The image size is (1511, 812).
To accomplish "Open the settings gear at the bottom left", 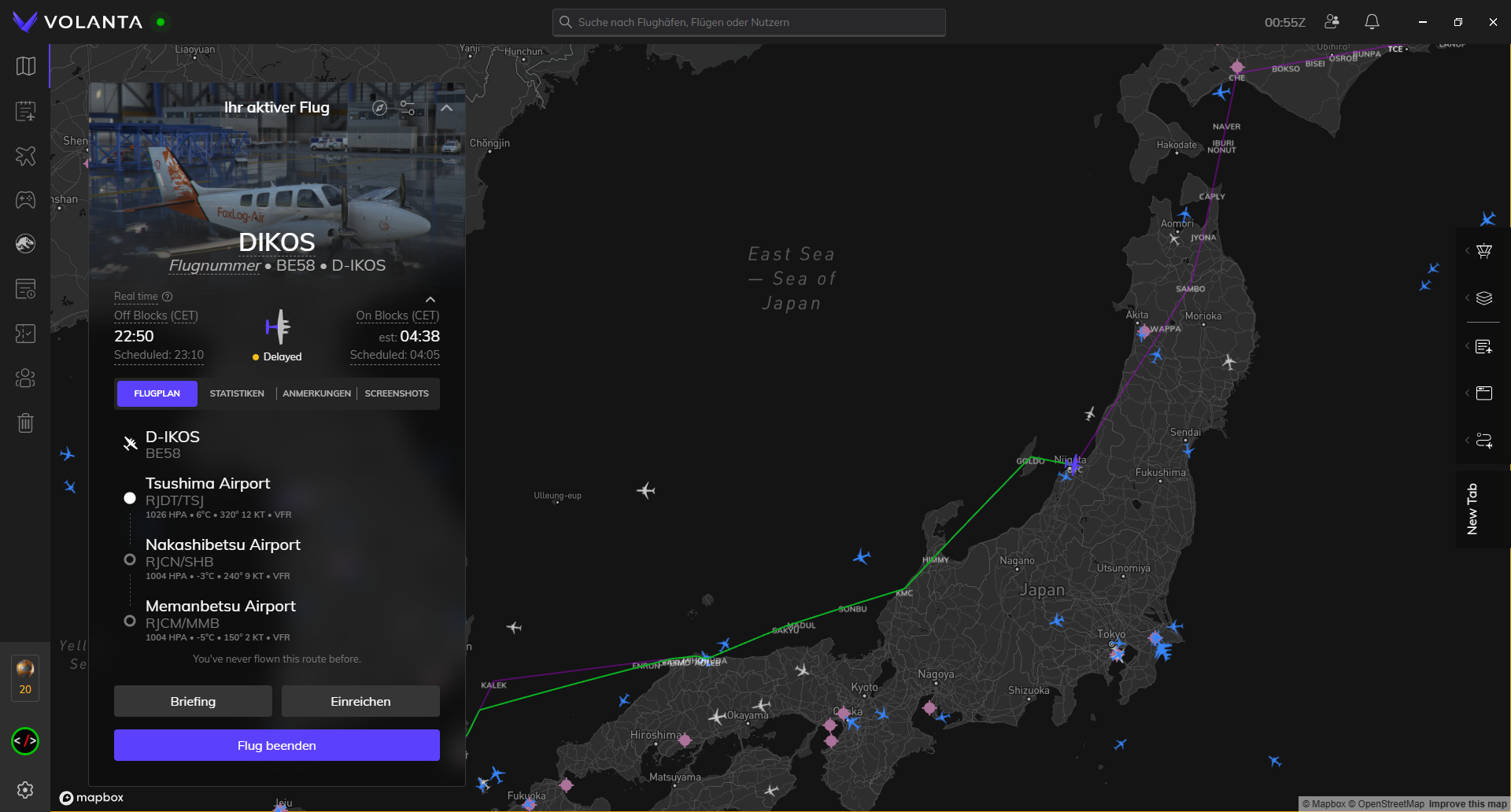I will (x=25, y=789).
